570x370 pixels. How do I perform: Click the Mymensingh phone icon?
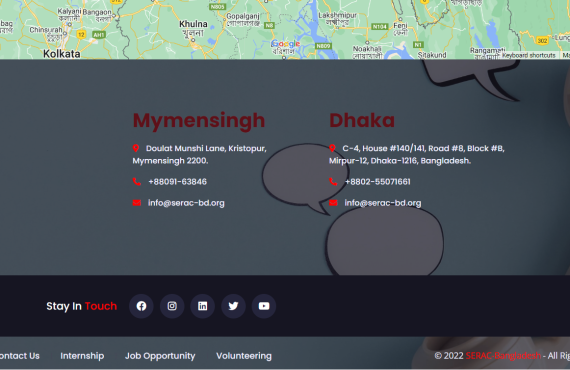[137, 181]
